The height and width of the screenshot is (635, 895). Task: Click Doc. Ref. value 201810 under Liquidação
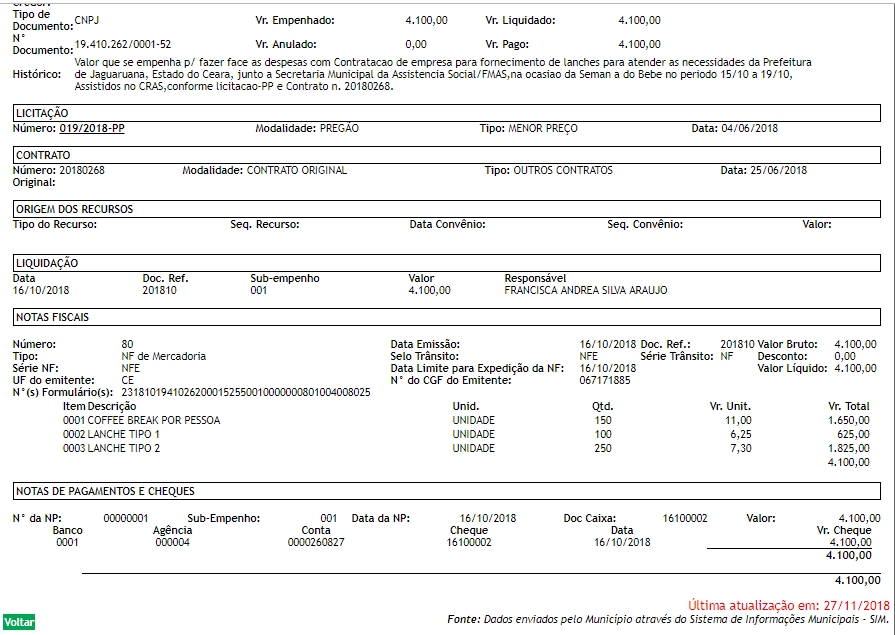point(159,290)
